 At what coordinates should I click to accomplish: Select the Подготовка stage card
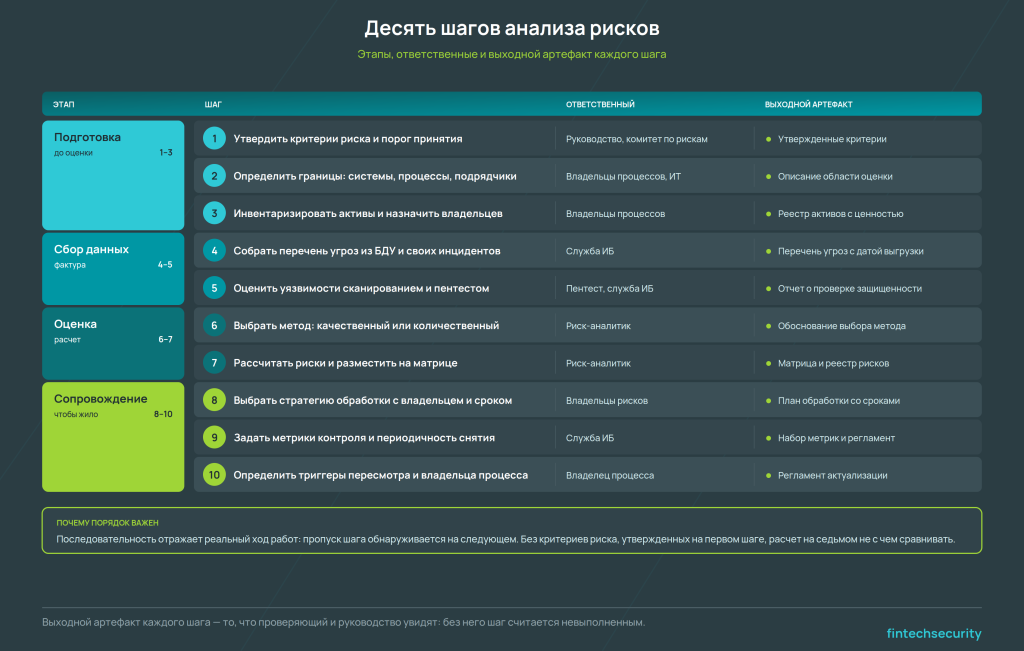113,175
